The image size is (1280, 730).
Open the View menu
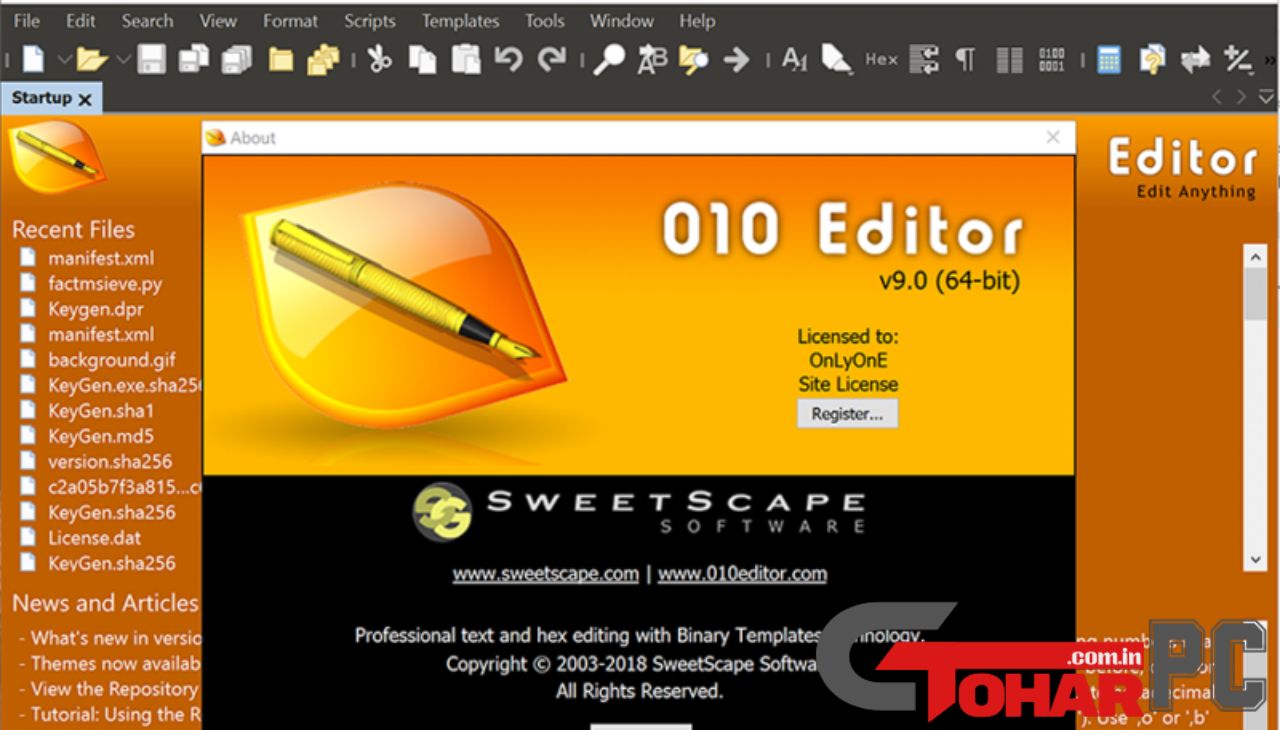pos(218,20)
